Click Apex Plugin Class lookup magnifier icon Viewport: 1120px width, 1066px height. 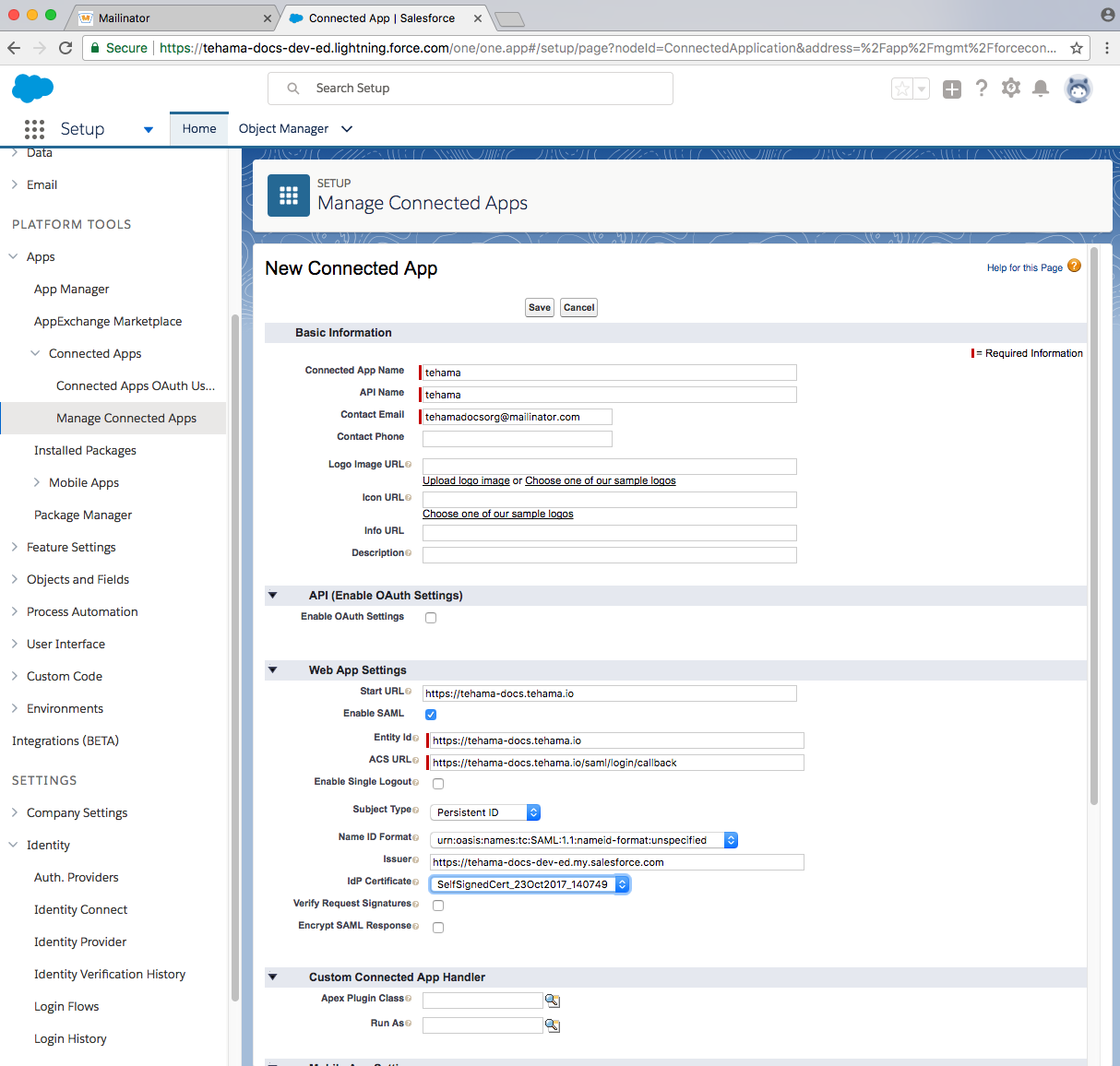pos(553,1001)
